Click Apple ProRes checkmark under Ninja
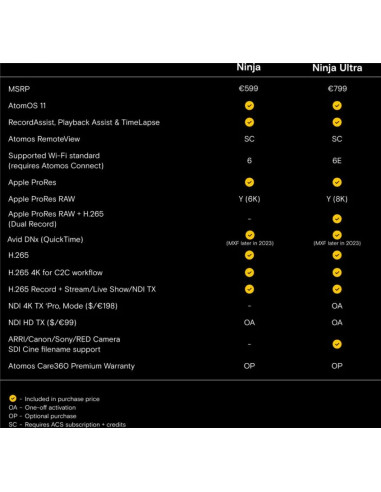Screen dimensions: 381x492 tap(249, 182)
